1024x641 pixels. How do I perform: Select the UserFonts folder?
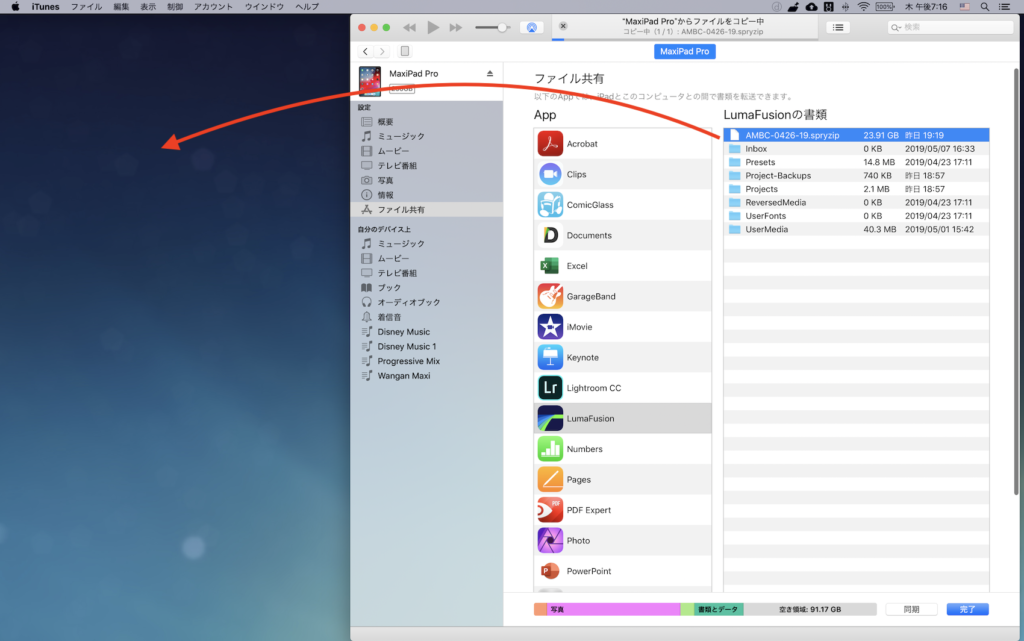click(x=856, y=216)
